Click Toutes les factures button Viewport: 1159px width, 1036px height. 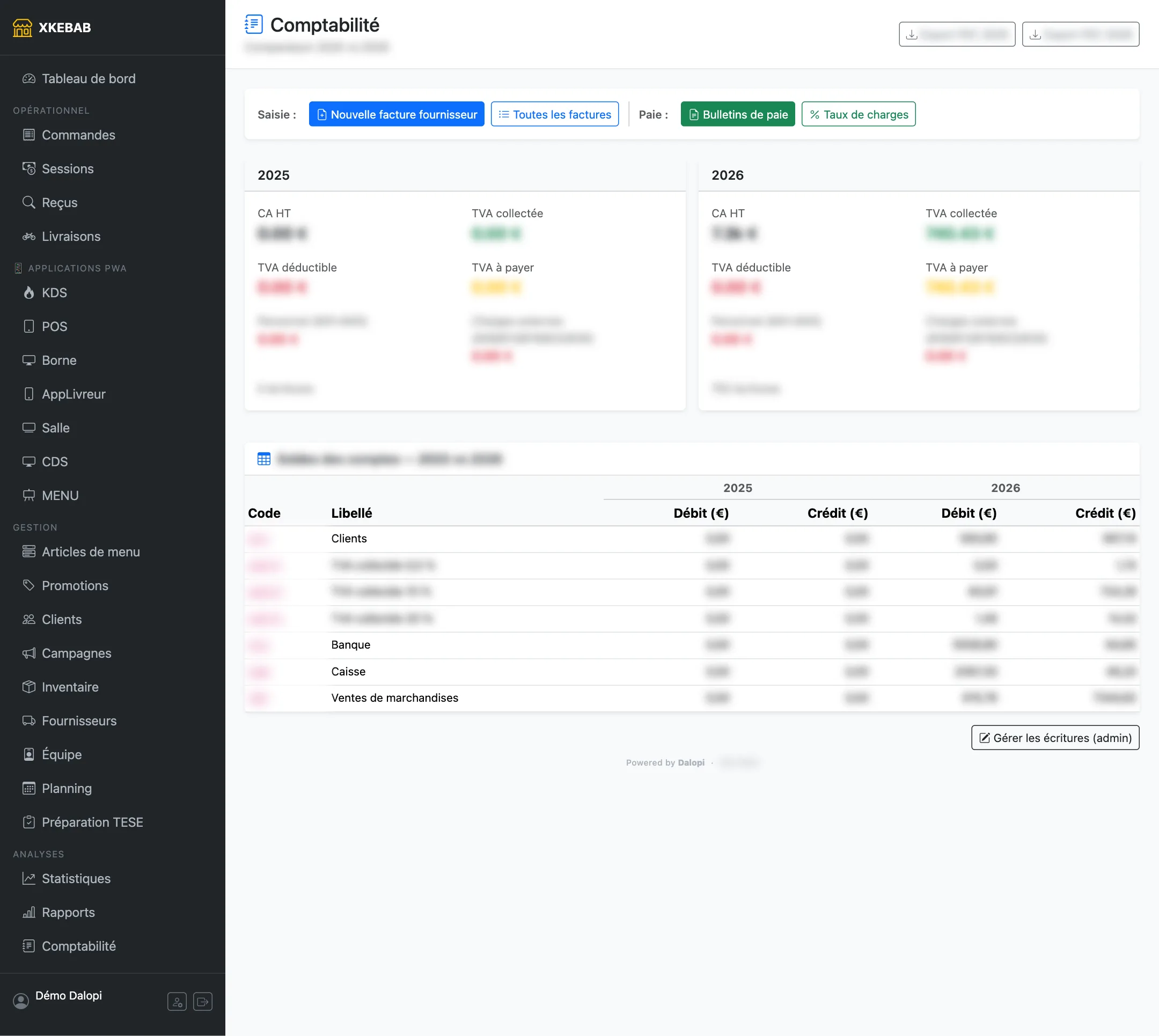coord(554,114)
